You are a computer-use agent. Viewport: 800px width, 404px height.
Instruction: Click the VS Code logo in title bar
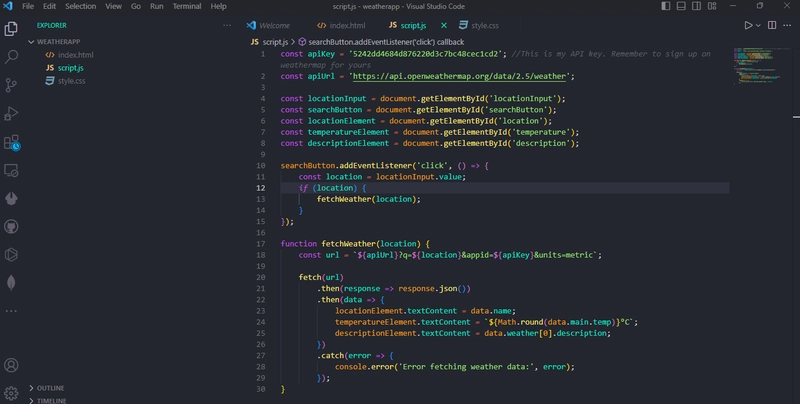click(x=8, y=6)
